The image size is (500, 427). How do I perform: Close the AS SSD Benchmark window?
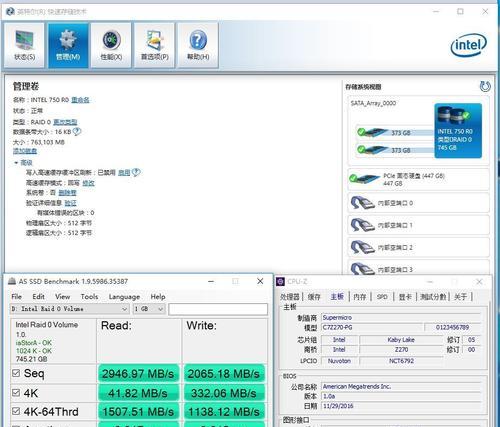point(260,281)
